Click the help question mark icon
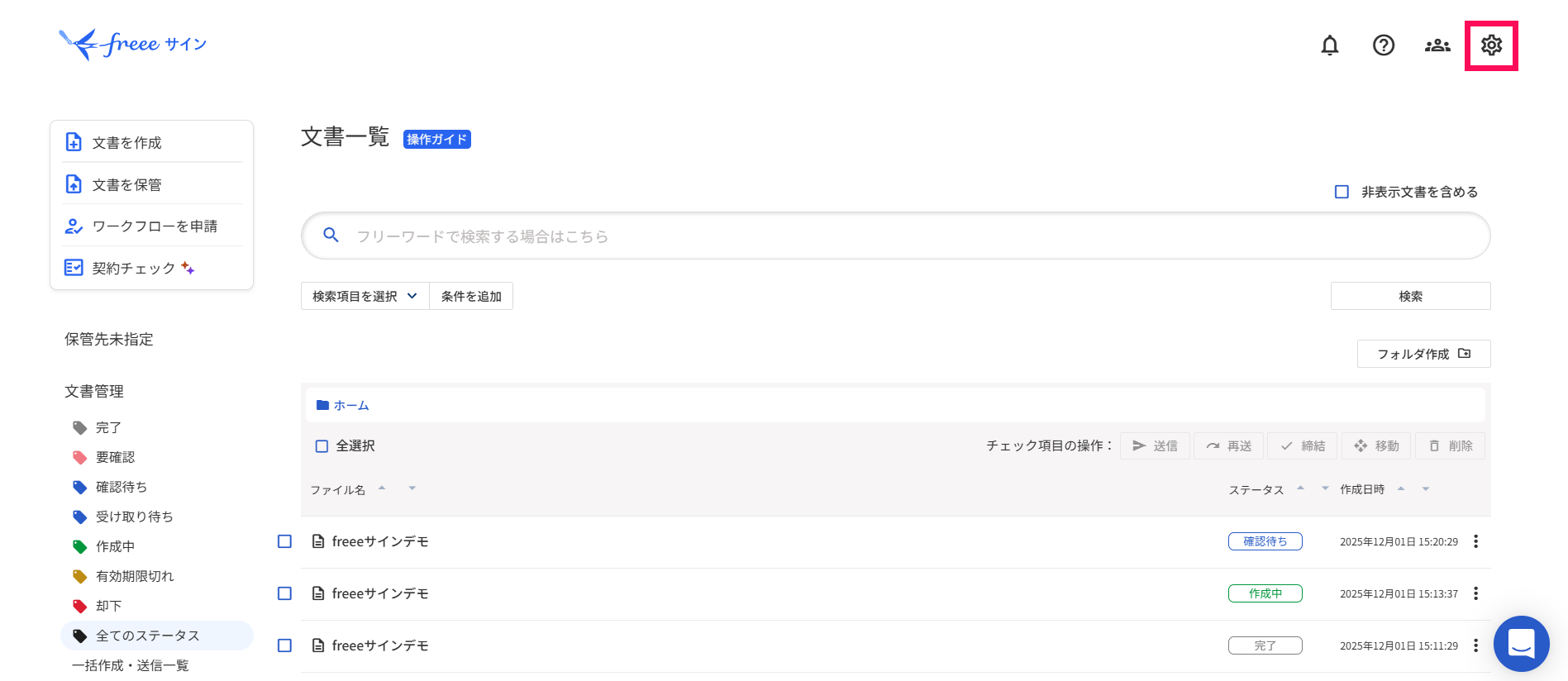The width and height of the screenshot is (1568, 681). point(1383,45)
